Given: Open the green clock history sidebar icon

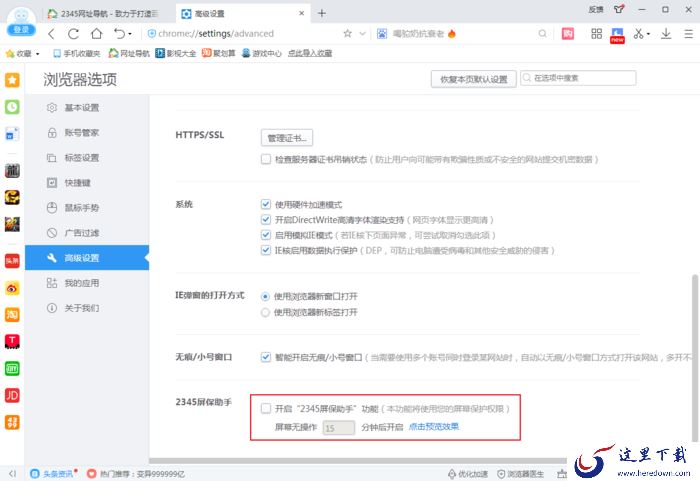Looking at the screenshot, I should [12, 107].
